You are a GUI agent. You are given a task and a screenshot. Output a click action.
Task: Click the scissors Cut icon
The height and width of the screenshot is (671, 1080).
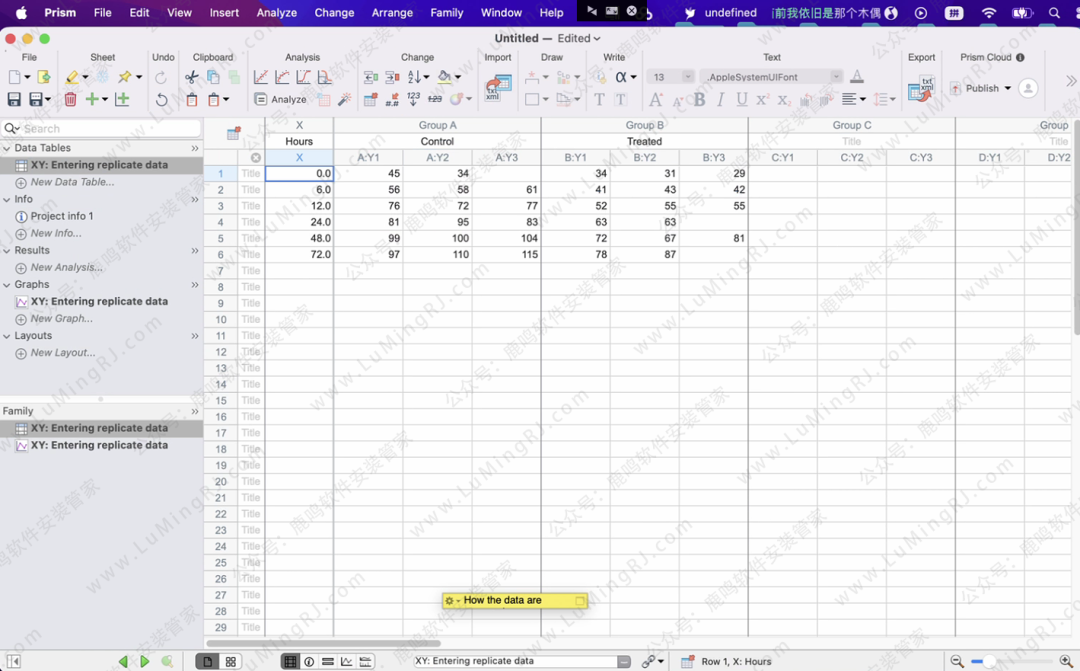192,77
